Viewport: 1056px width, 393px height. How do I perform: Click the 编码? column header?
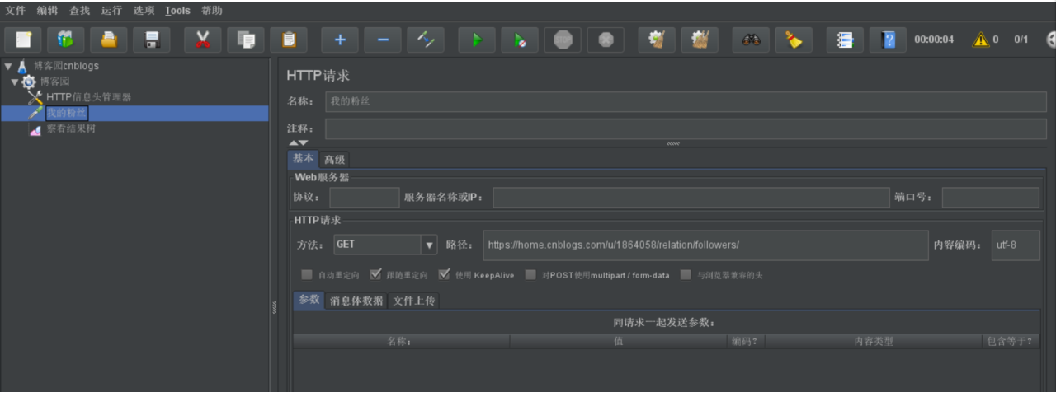(746, 342)
